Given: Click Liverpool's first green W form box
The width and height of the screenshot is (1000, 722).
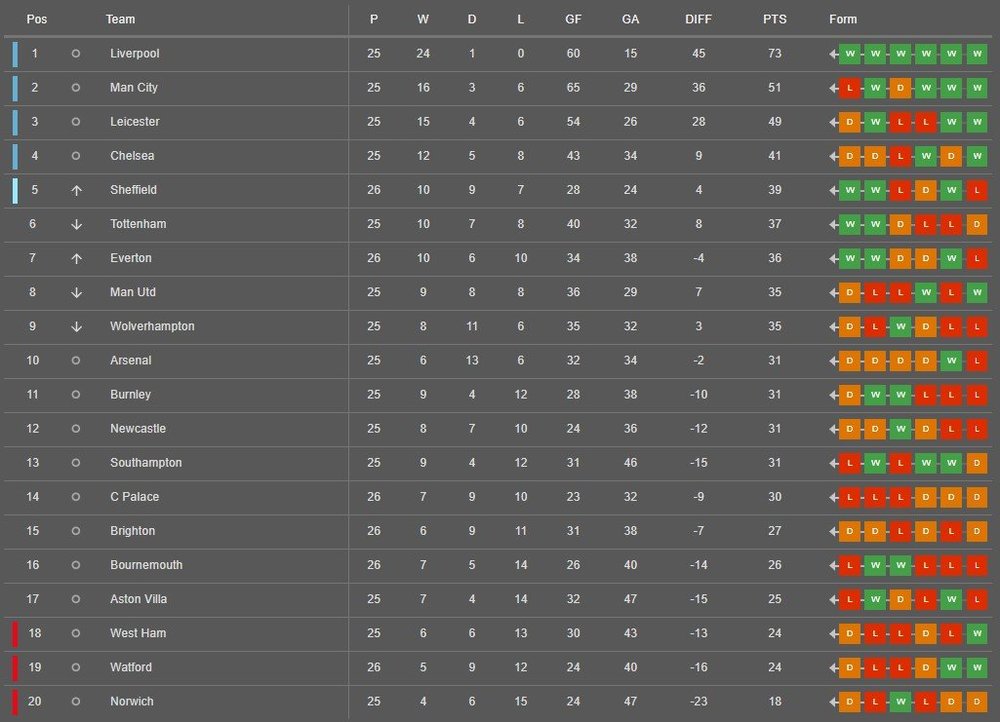Looking at the screenshot, I should coord(850,54).
